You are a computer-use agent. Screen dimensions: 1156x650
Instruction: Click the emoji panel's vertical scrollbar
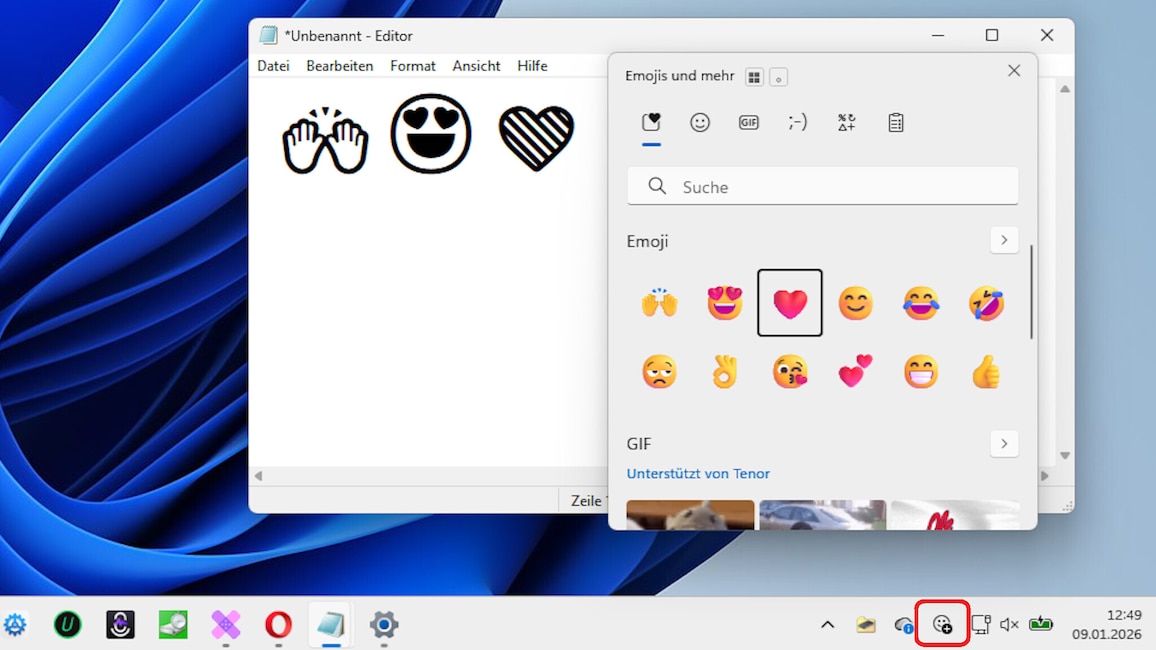(1031, 292)
